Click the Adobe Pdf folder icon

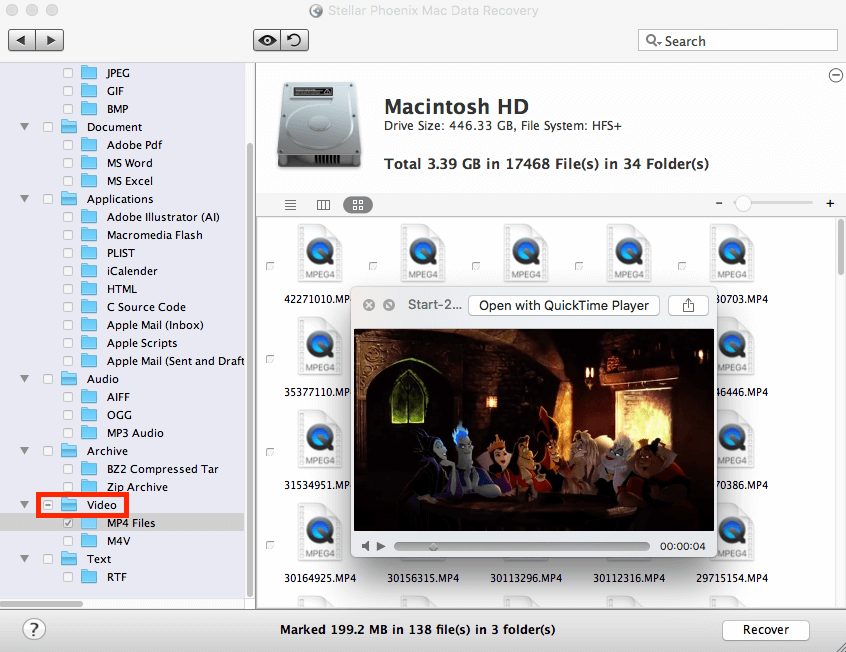[89, 145]
